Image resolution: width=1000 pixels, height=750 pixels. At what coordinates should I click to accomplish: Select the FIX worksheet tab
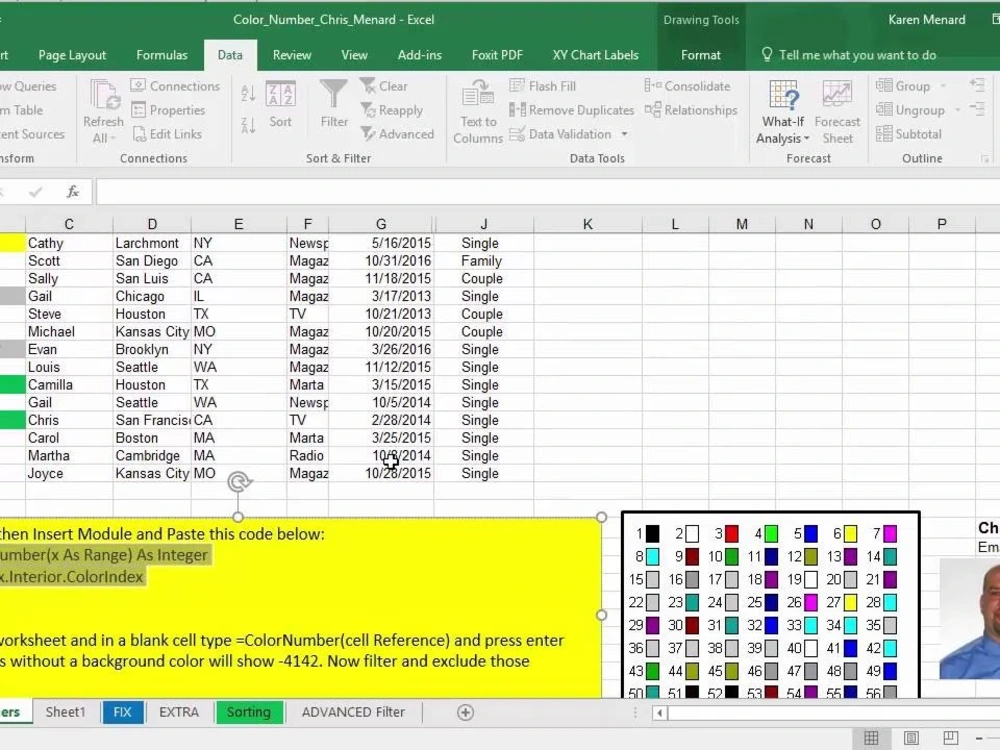coord(122,712)
